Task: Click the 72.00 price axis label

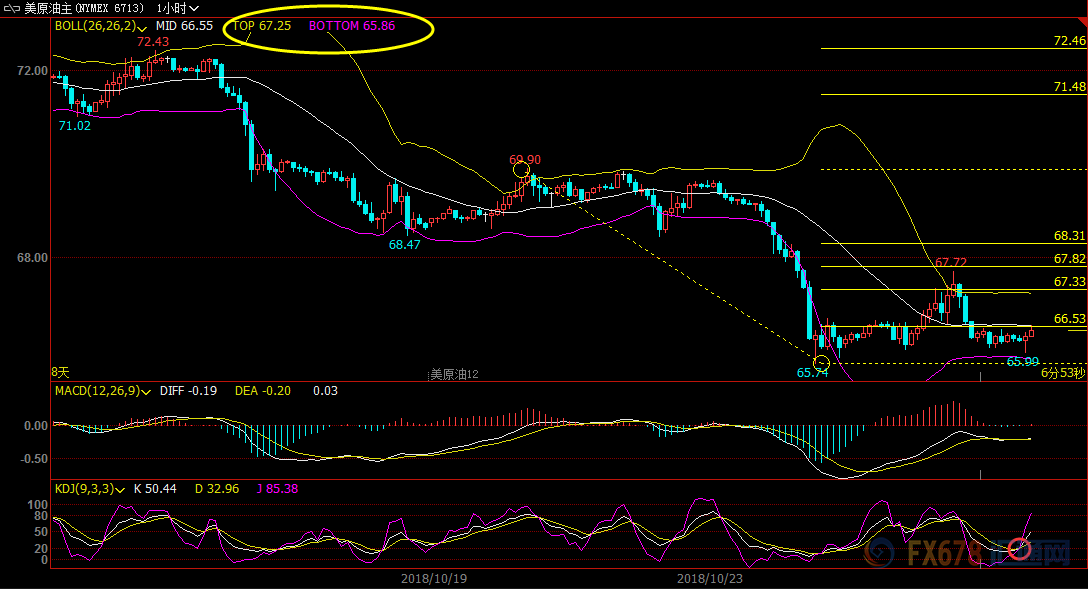Action: pos(32,71)
